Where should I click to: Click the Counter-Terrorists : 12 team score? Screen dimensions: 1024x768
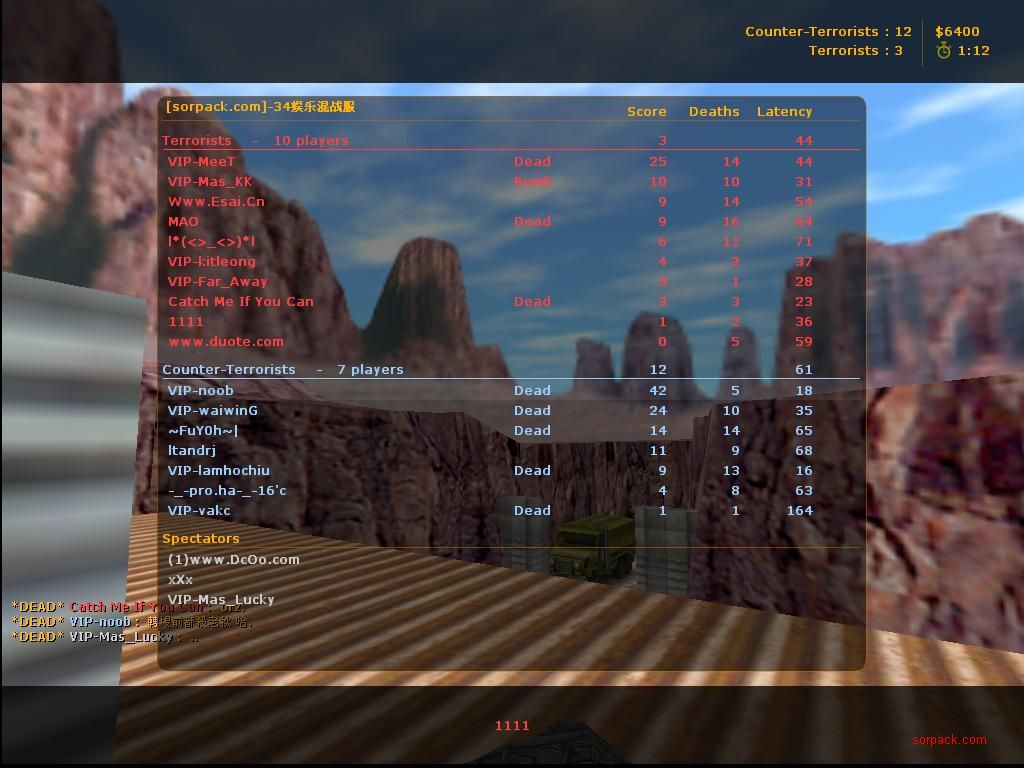tap(828, 31)
